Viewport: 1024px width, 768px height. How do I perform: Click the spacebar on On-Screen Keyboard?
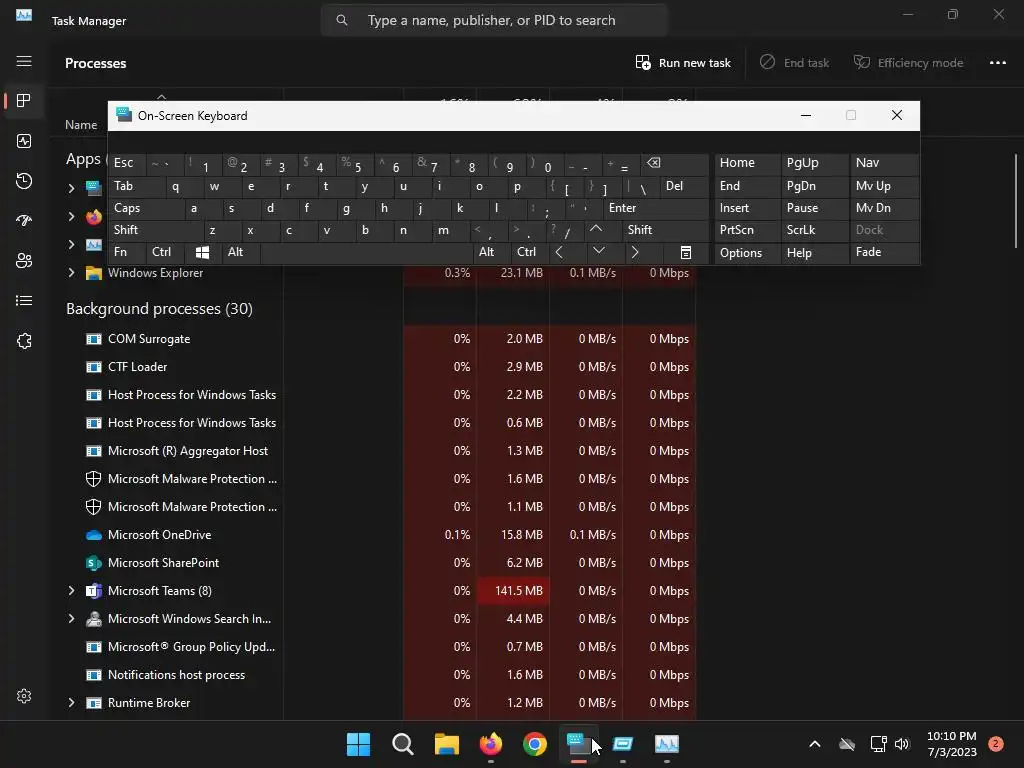click(x=366, y=252)
